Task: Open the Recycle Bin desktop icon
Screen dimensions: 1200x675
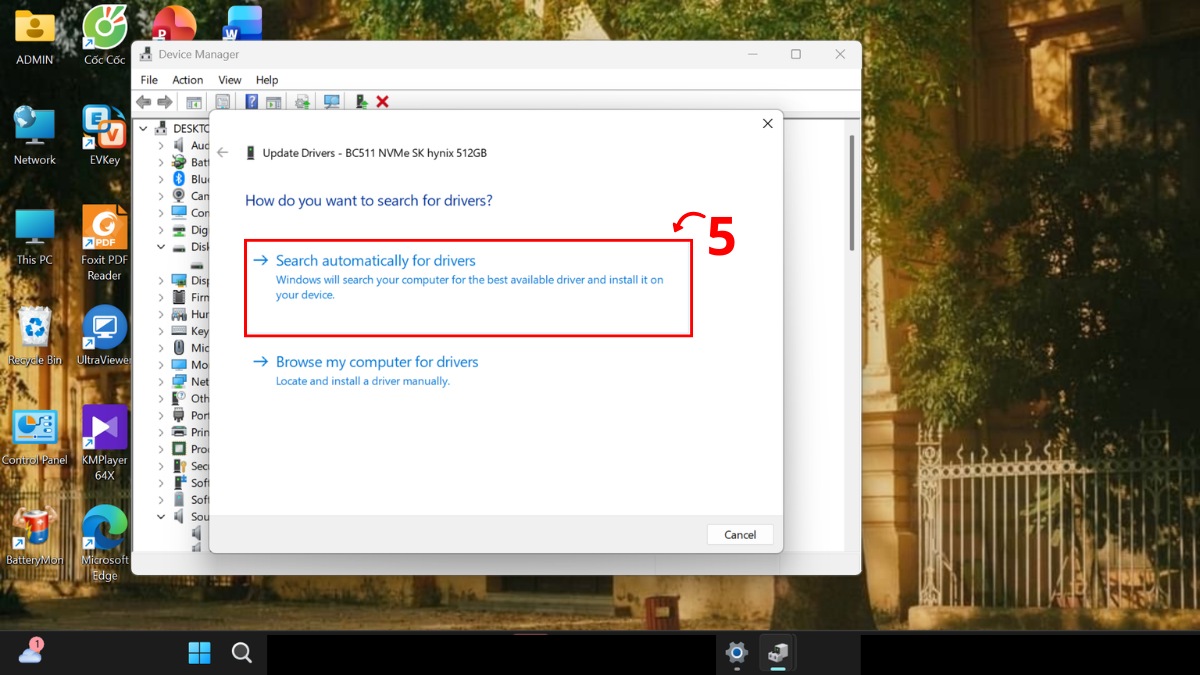Action: click(x=35, y=335)
